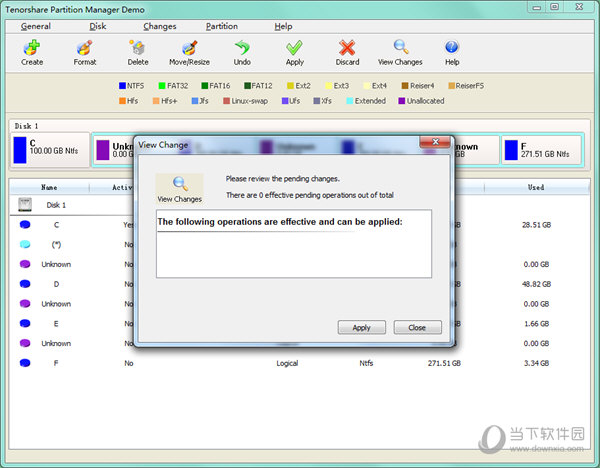Click the 1.66 GB used value
Viewport: 600px width, 468px height.
coord(536,324)
